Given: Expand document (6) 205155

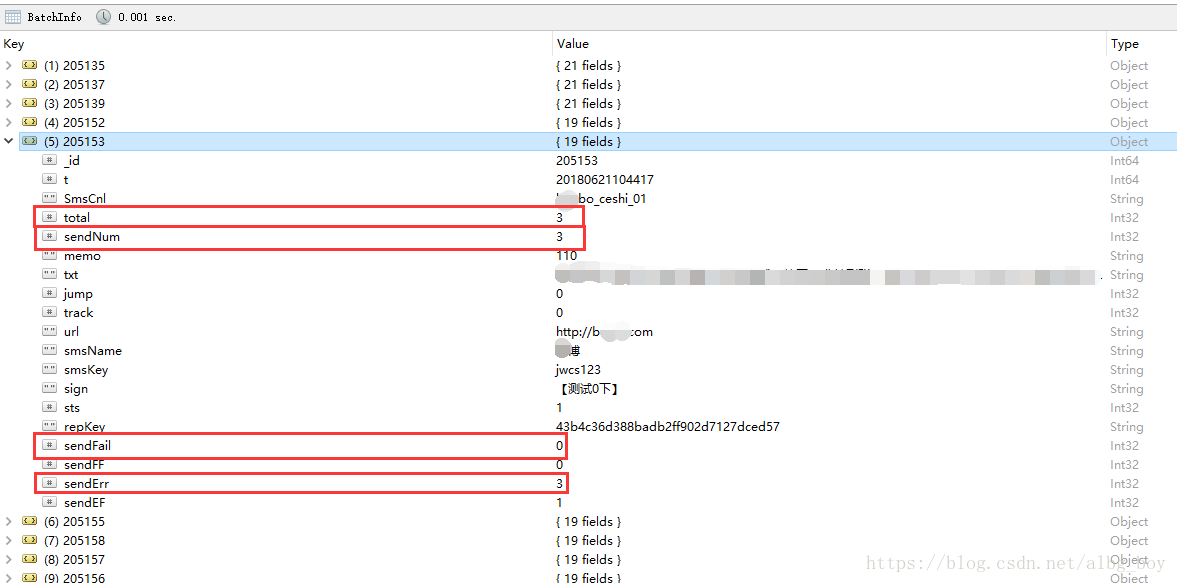Looking at the screenshot, I should click(x=9, y=521).
